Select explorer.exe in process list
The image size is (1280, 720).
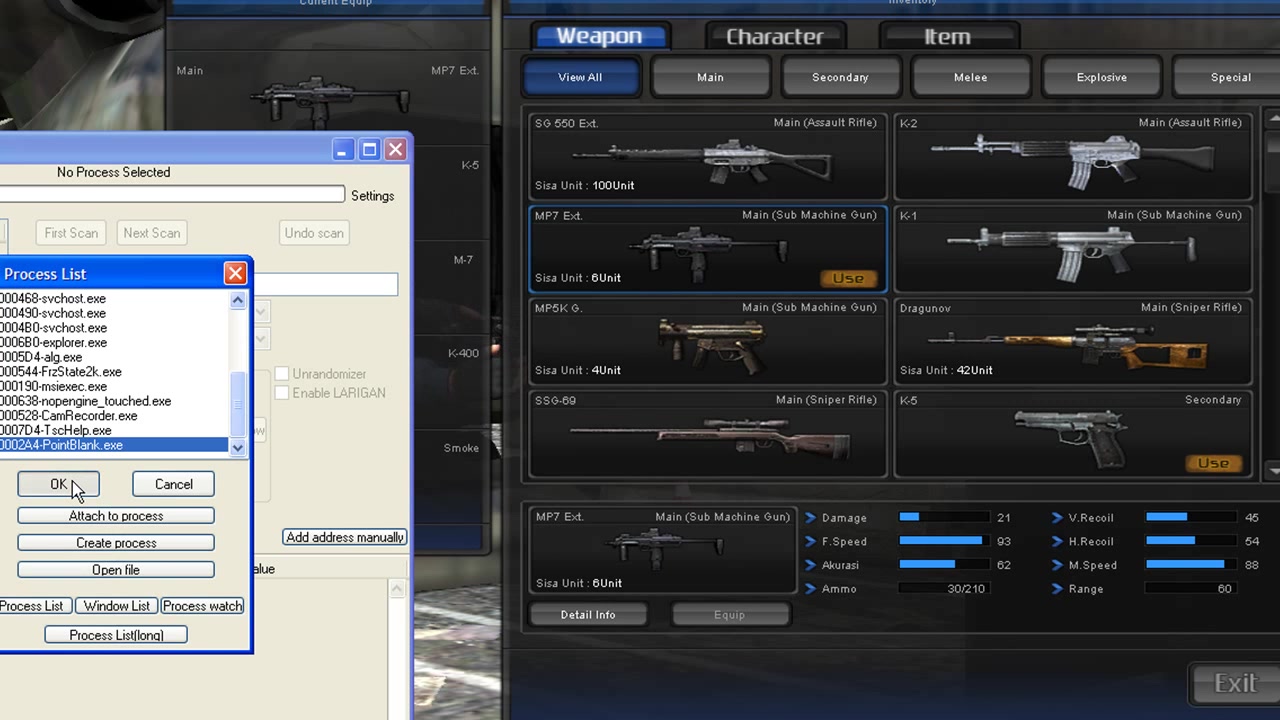(114, 342)
